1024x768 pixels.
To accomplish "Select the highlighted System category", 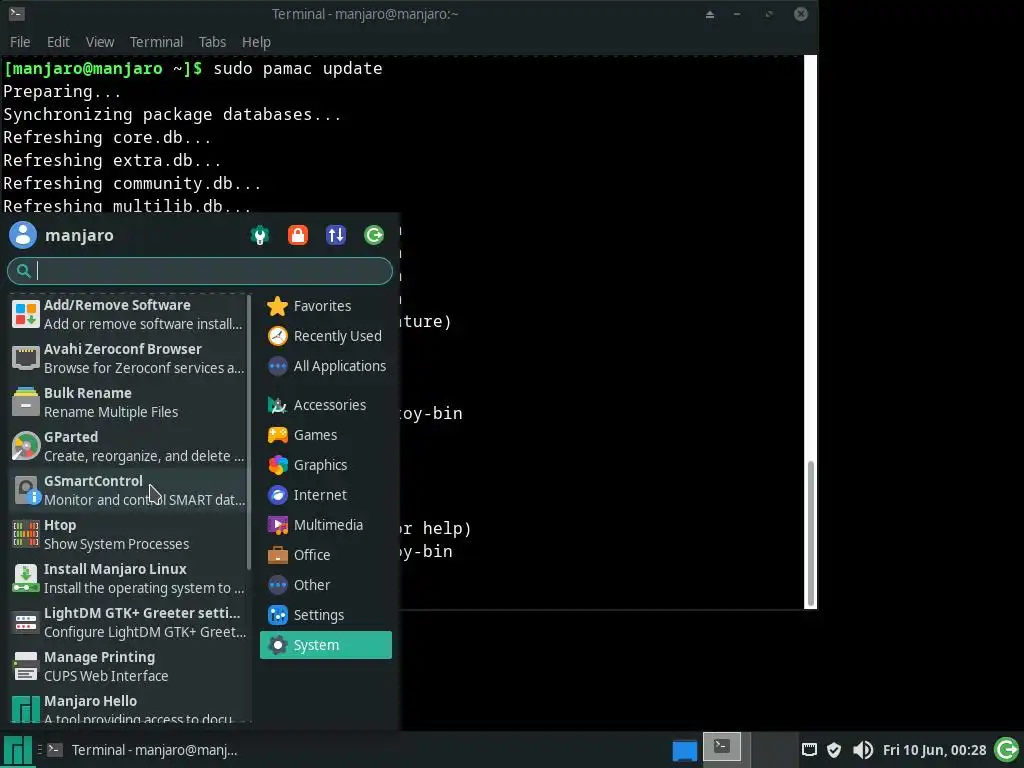I will pyautogui.click(x=326, y=645).
